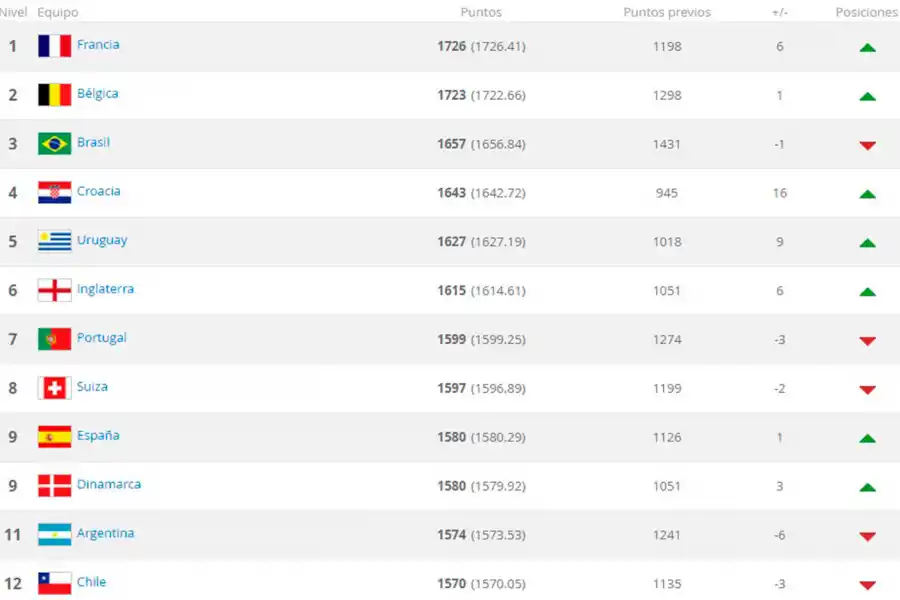Viewport: 900px width, 600px height.
Task: Click the Belgium flag icon
Action: 53,94
